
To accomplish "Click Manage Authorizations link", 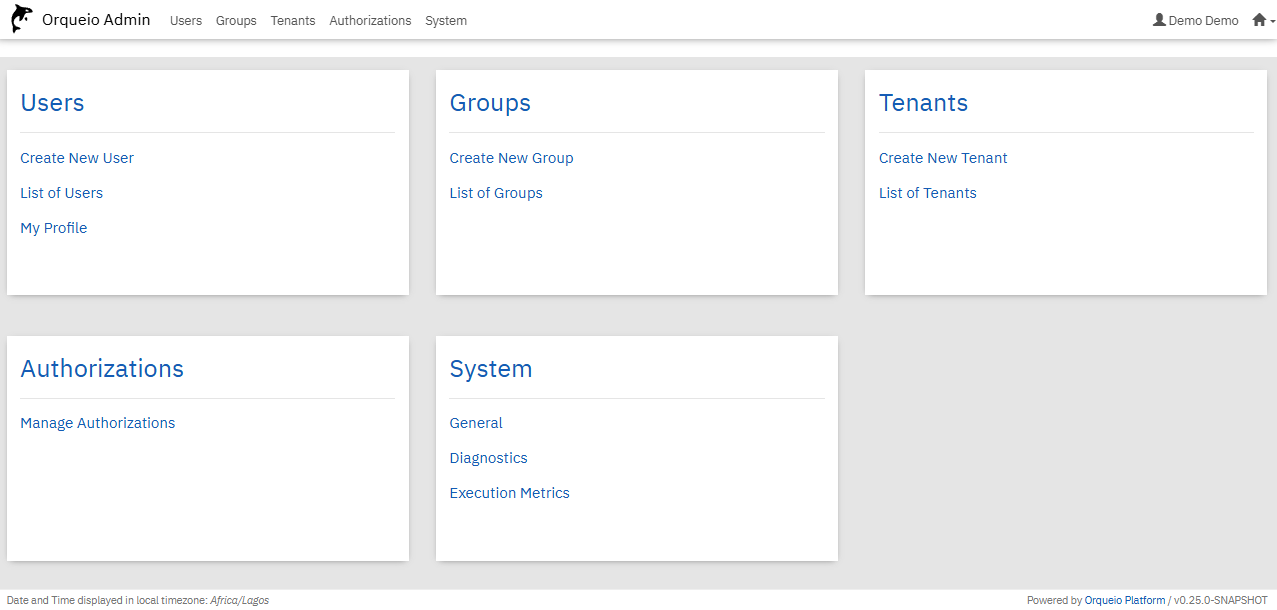I will click(98, 423).
